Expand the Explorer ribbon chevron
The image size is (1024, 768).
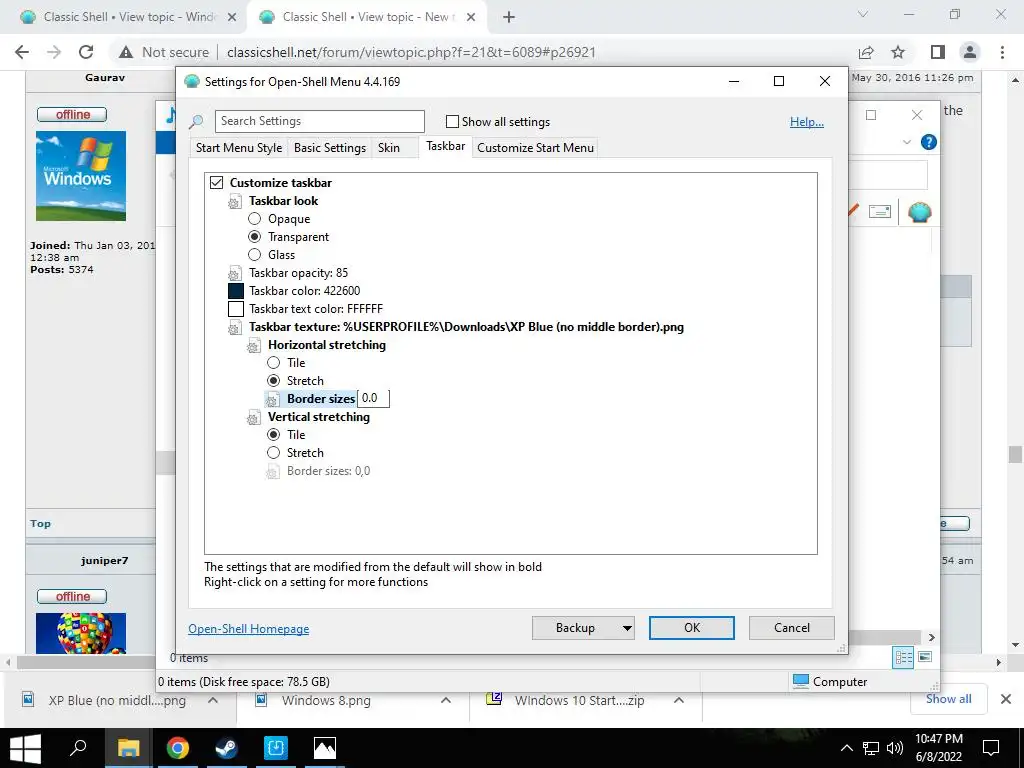click(x=906, y=142)
